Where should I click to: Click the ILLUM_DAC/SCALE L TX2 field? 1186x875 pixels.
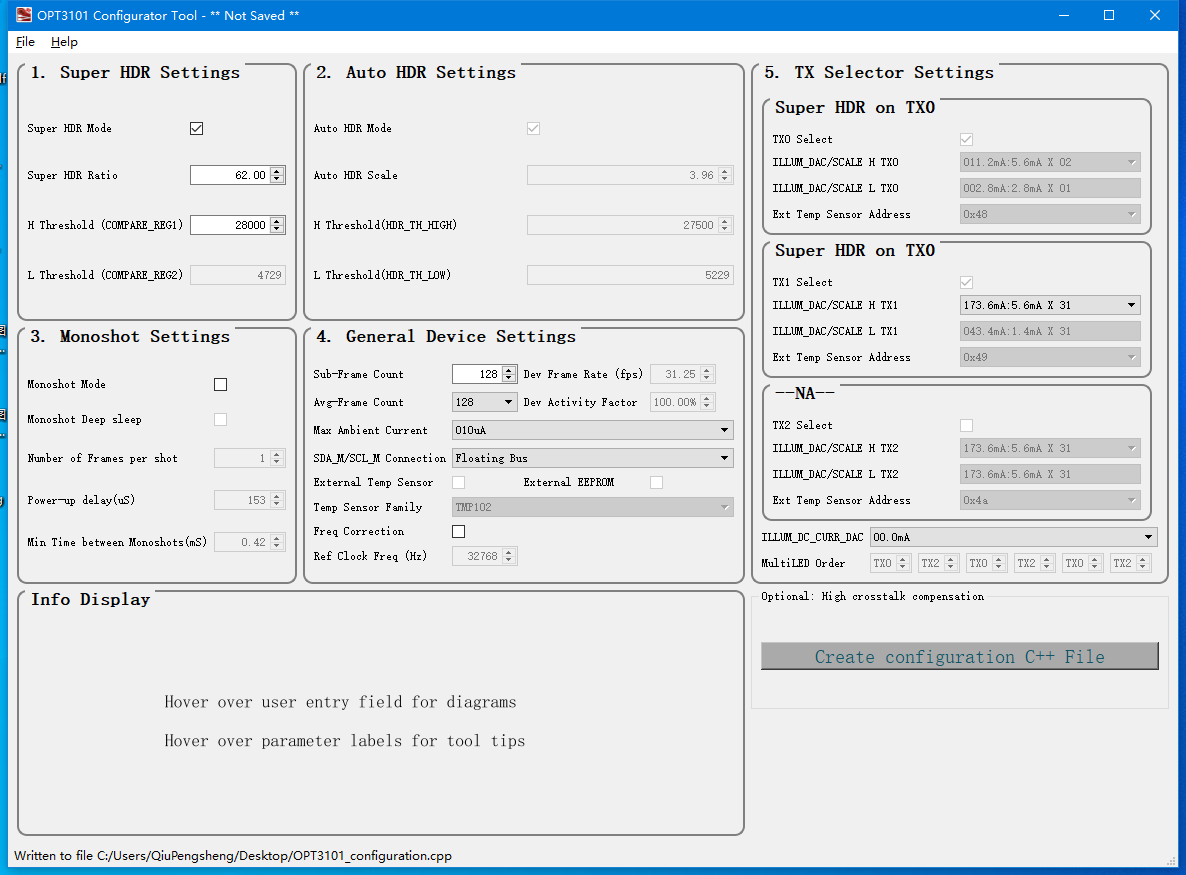tap(1050, 474)
